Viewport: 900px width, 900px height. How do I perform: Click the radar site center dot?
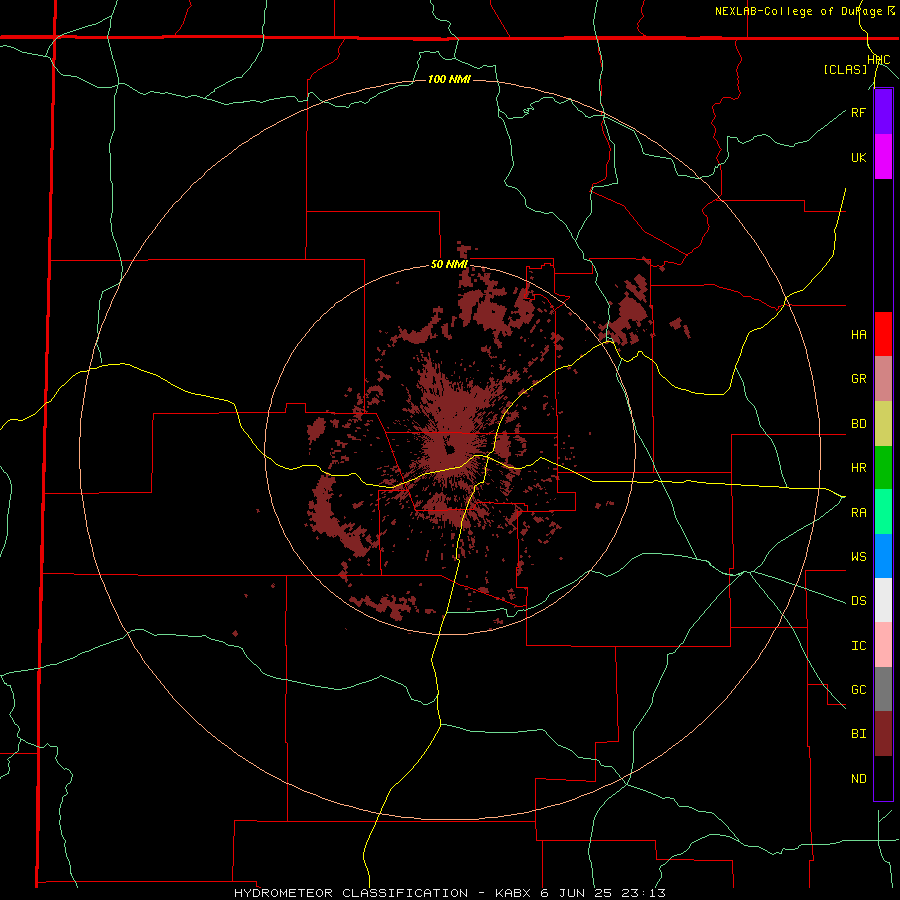449,449
